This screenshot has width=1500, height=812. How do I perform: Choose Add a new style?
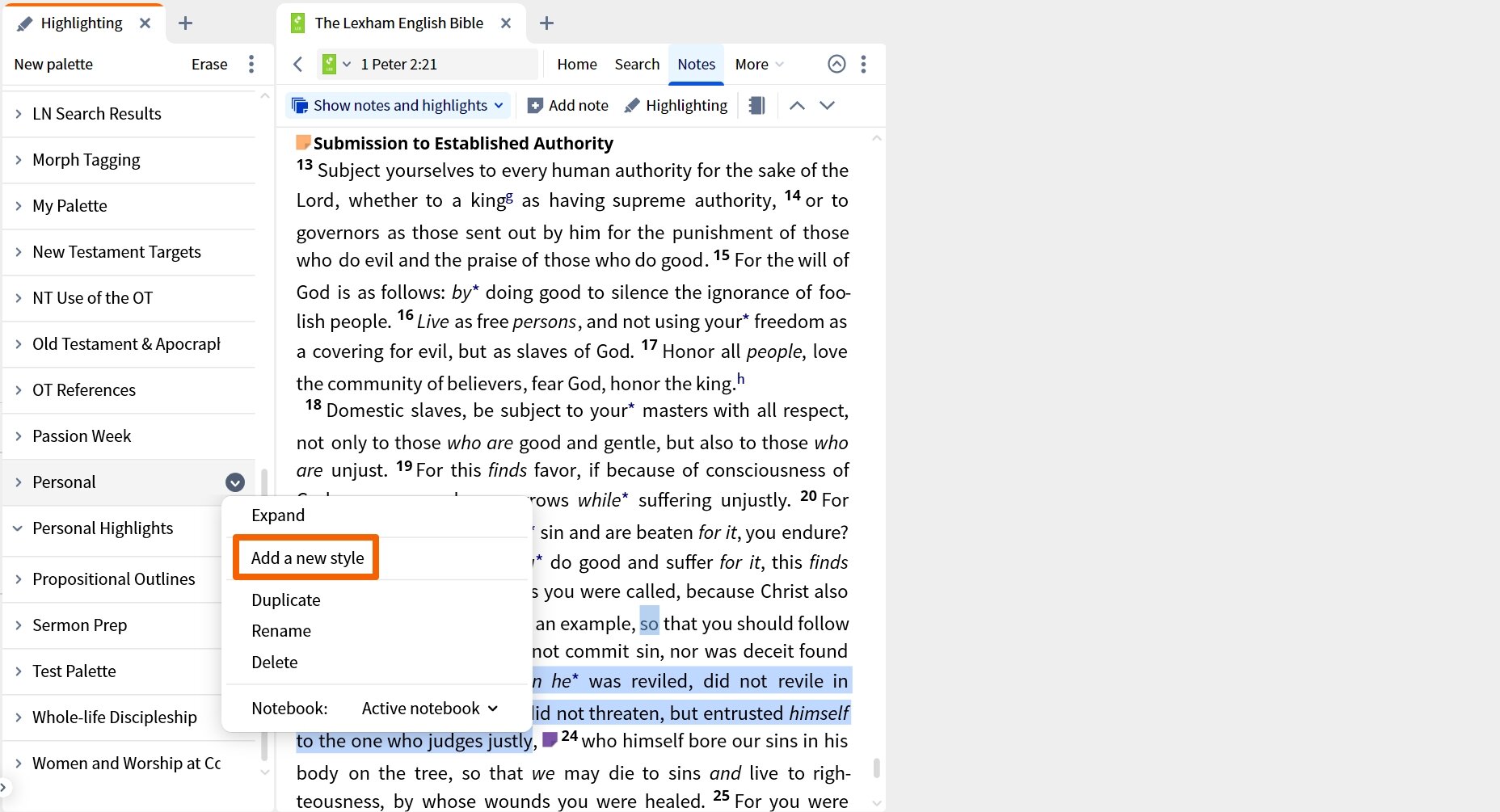[307, 558]
